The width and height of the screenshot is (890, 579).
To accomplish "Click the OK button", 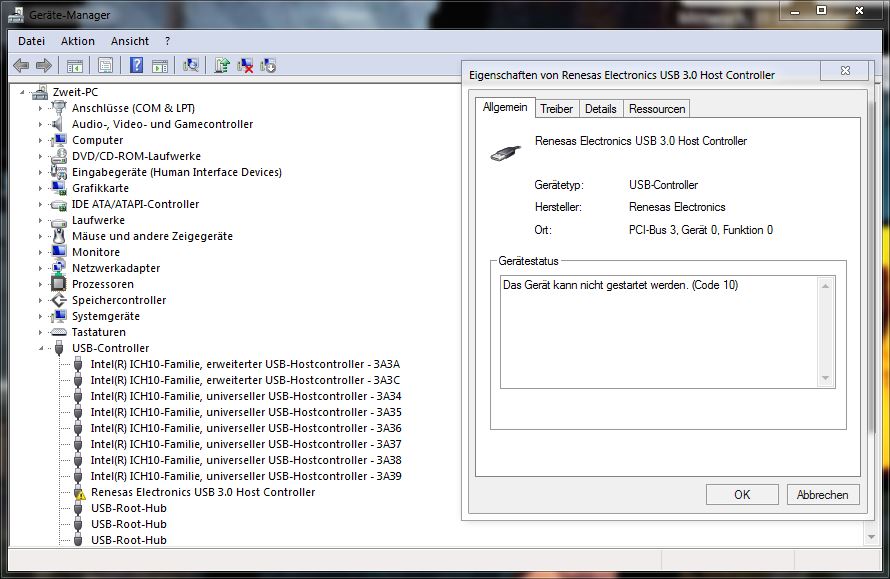I will 742,494.
